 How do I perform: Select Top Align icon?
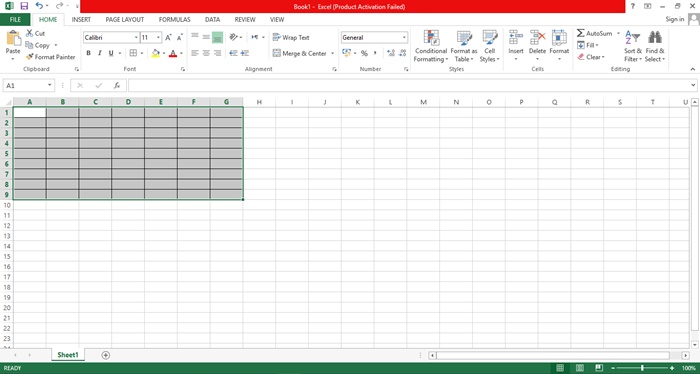[x=195, y=37]
